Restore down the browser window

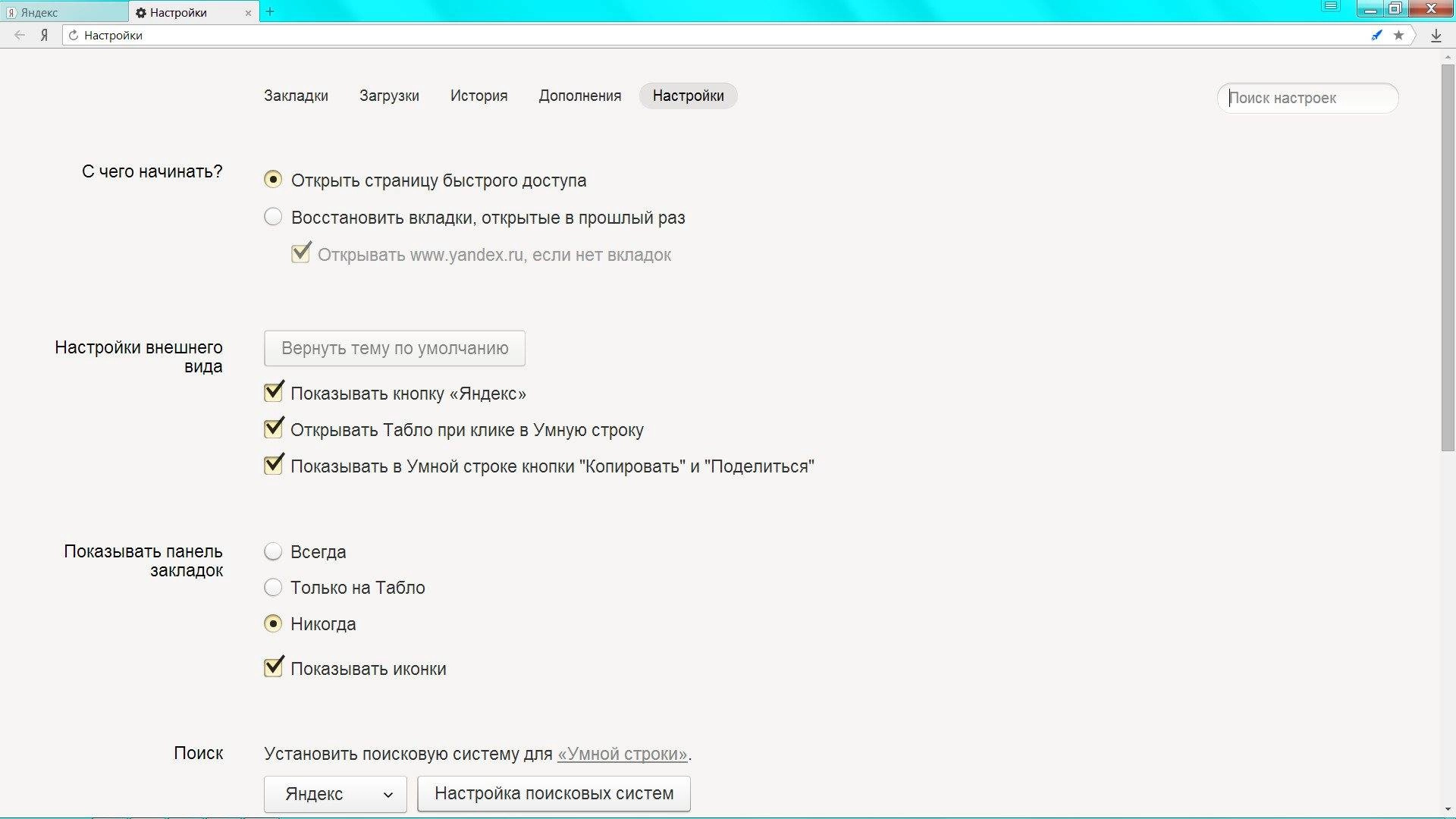click(x=1395, y=9)
